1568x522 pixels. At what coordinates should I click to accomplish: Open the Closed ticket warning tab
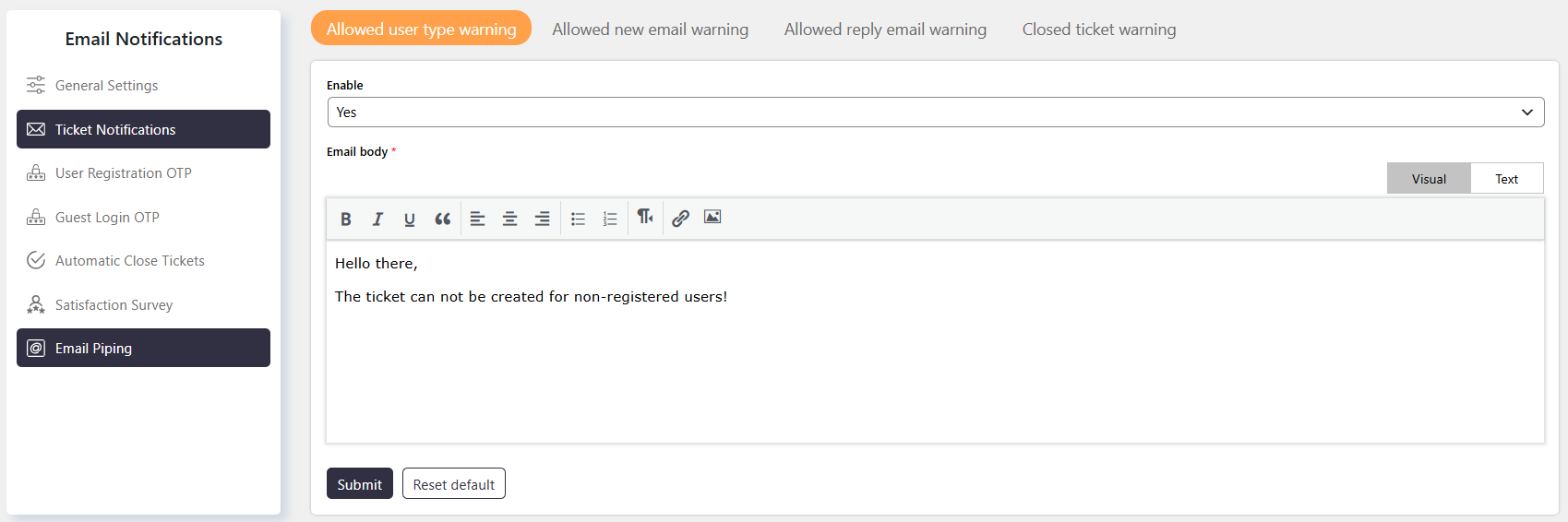coord(1099,30)
